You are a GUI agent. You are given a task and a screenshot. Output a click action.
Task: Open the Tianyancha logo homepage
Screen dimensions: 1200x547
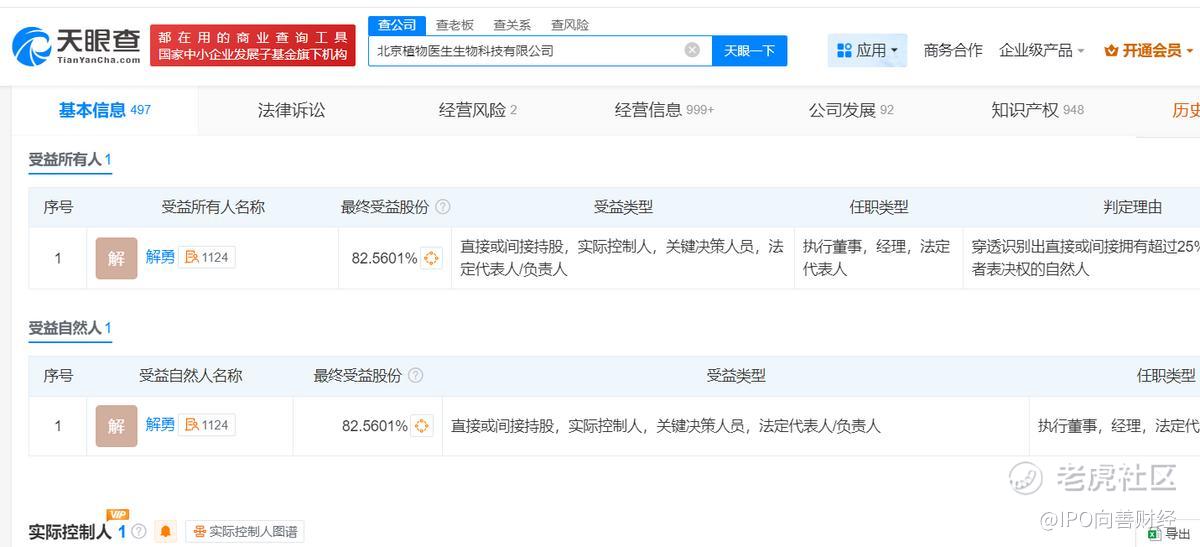(76, 46)
